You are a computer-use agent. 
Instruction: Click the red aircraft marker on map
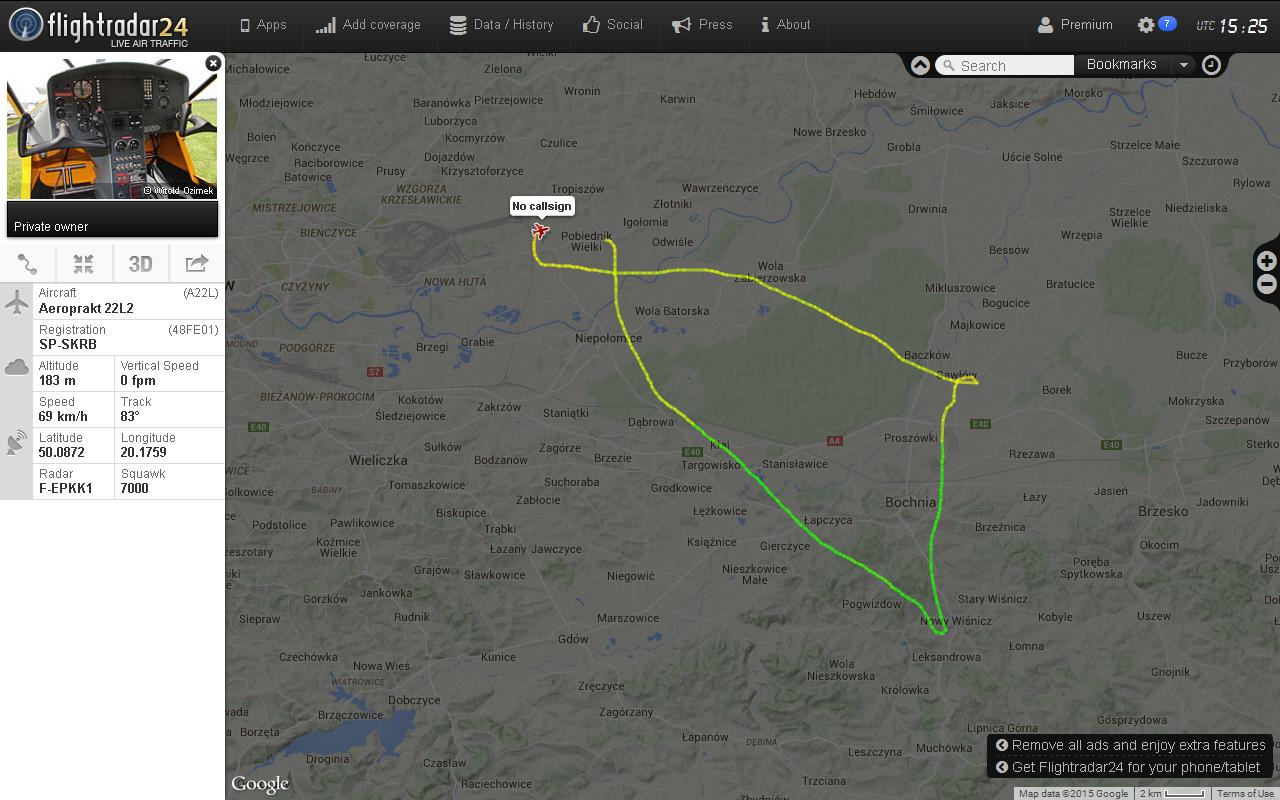pyautogui.click(x=540, y=231)
